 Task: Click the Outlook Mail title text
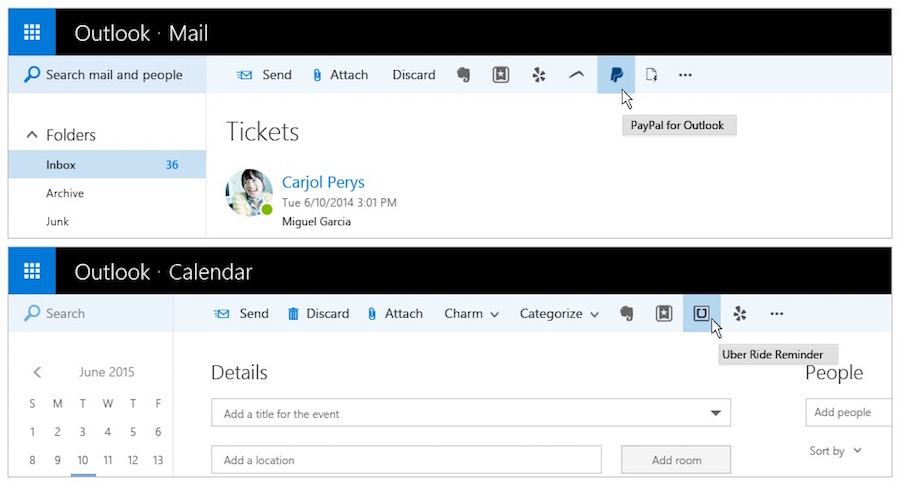click(x=141, y=33)
